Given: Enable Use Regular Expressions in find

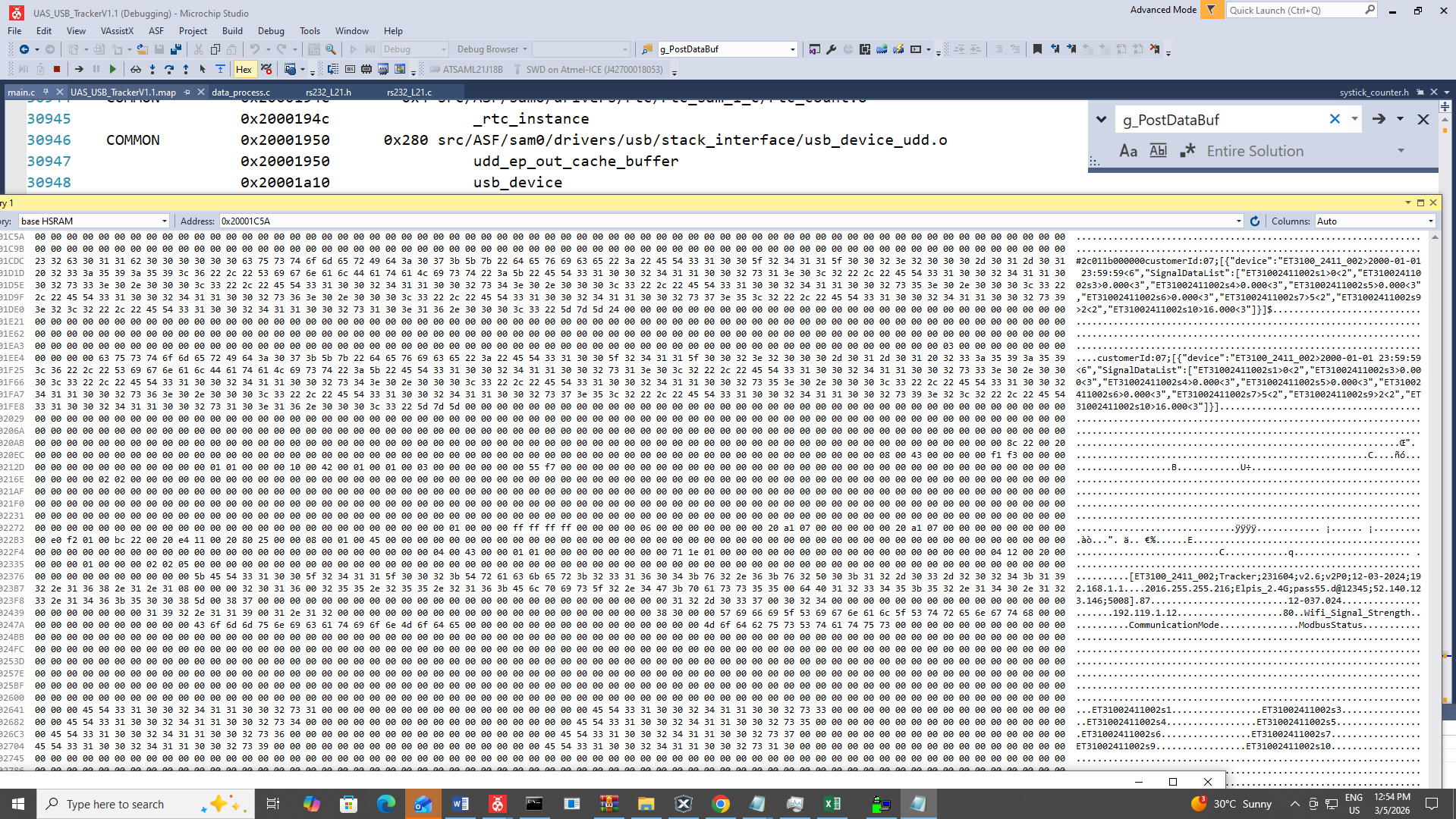Looking at the screenshot, I should (x=1187, y=151).
